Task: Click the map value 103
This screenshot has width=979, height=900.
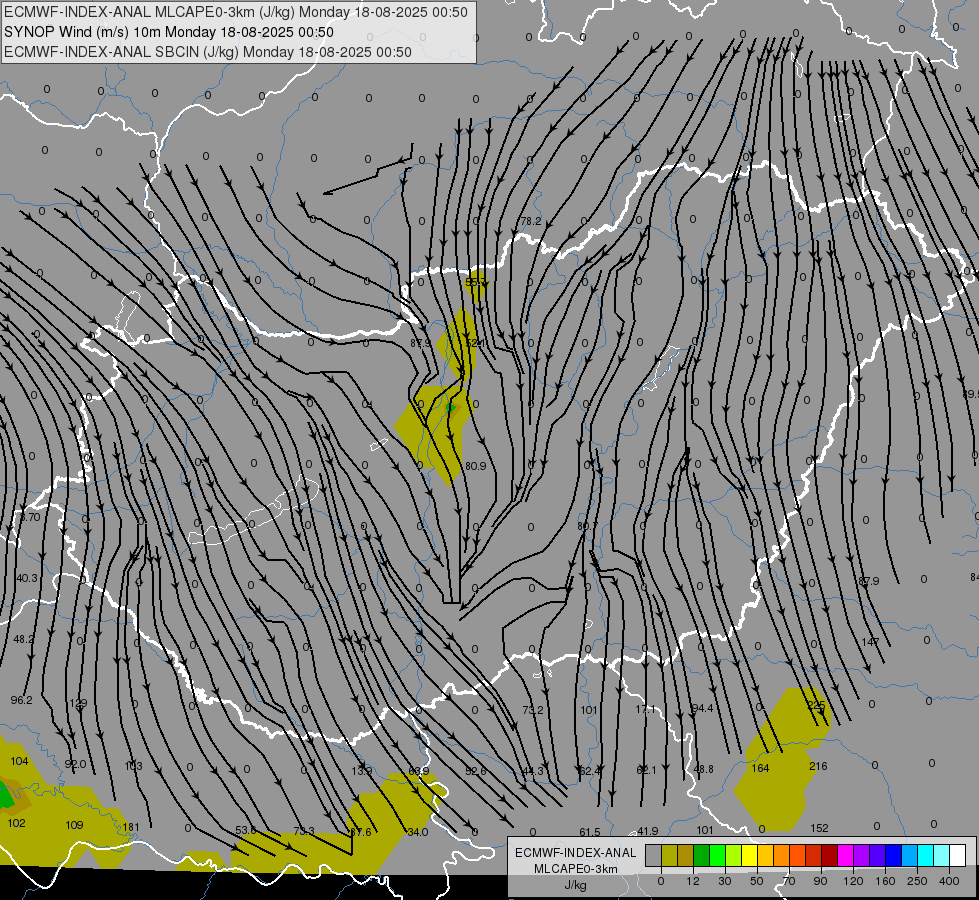Action: 133,766
